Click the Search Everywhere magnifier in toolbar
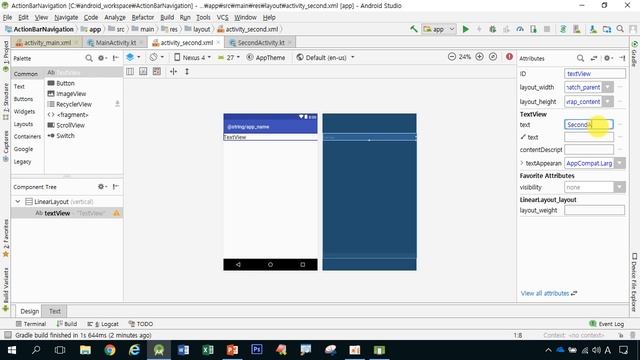The height and width of the screenshot is (360, 640). [x=620, y=29]
